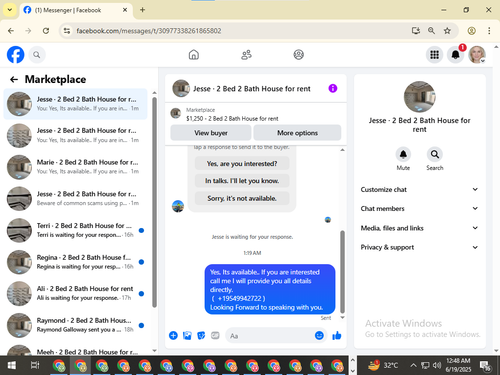Open Terri's unread conversation
This screenshot has height=375, width=500.
75,230
